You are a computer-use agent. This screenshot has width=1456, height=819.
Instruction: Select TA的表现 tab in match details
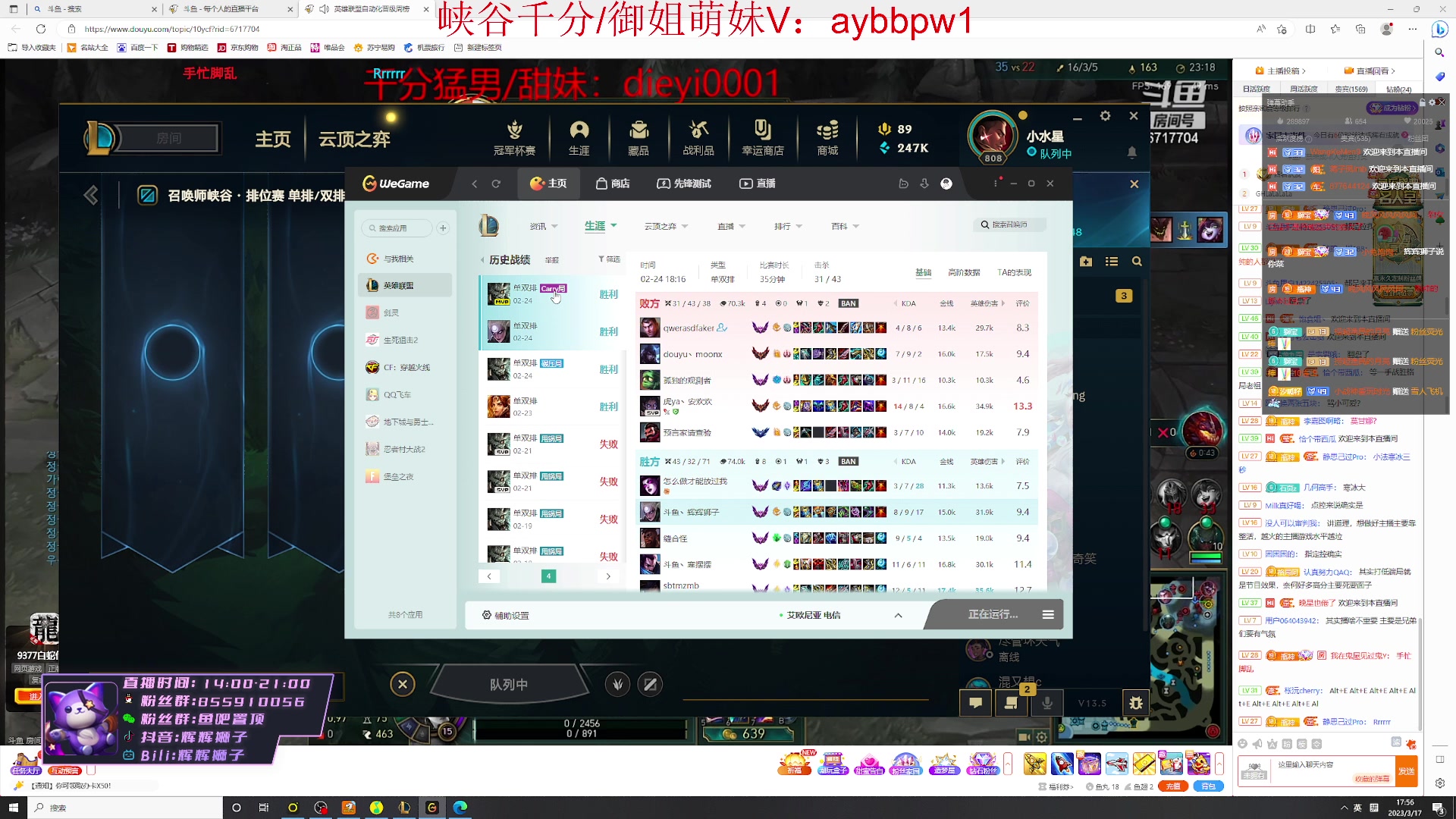click(x=1014, y=272)
